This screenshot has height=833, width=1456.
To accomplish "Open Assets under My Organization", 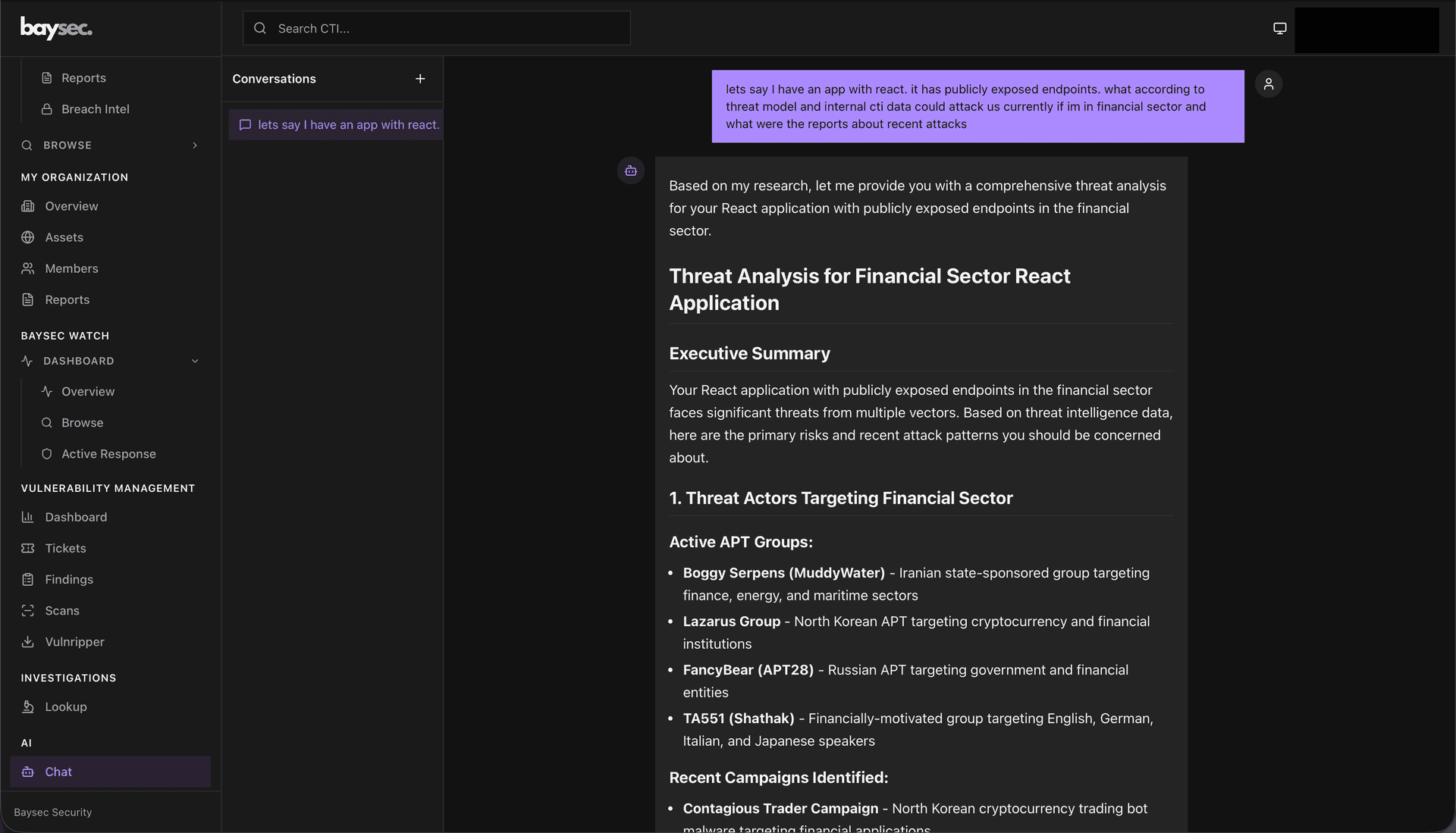I will [x=64, y=238].
